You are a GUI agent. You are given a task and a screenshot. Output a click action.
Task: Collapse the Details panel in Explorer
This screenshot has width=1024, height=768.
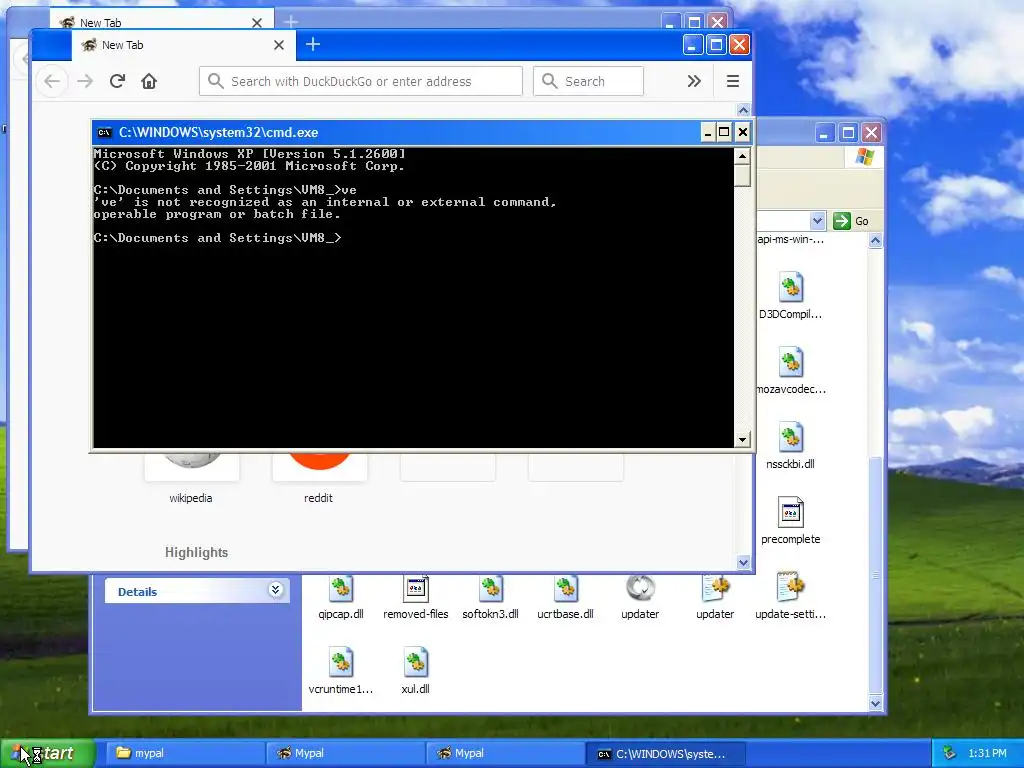(276, 590)
